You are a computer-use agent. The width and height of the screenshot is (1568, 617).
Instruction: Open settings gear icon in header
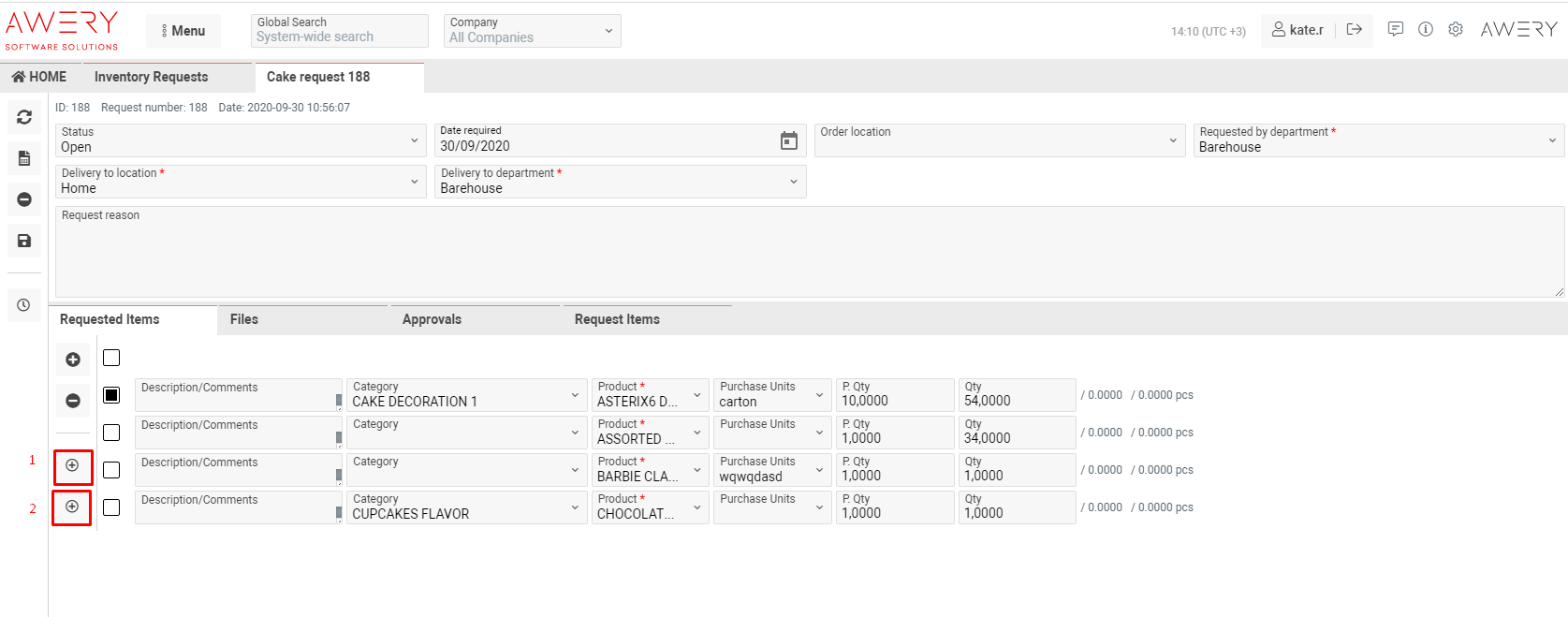(x=1455, y=30)
